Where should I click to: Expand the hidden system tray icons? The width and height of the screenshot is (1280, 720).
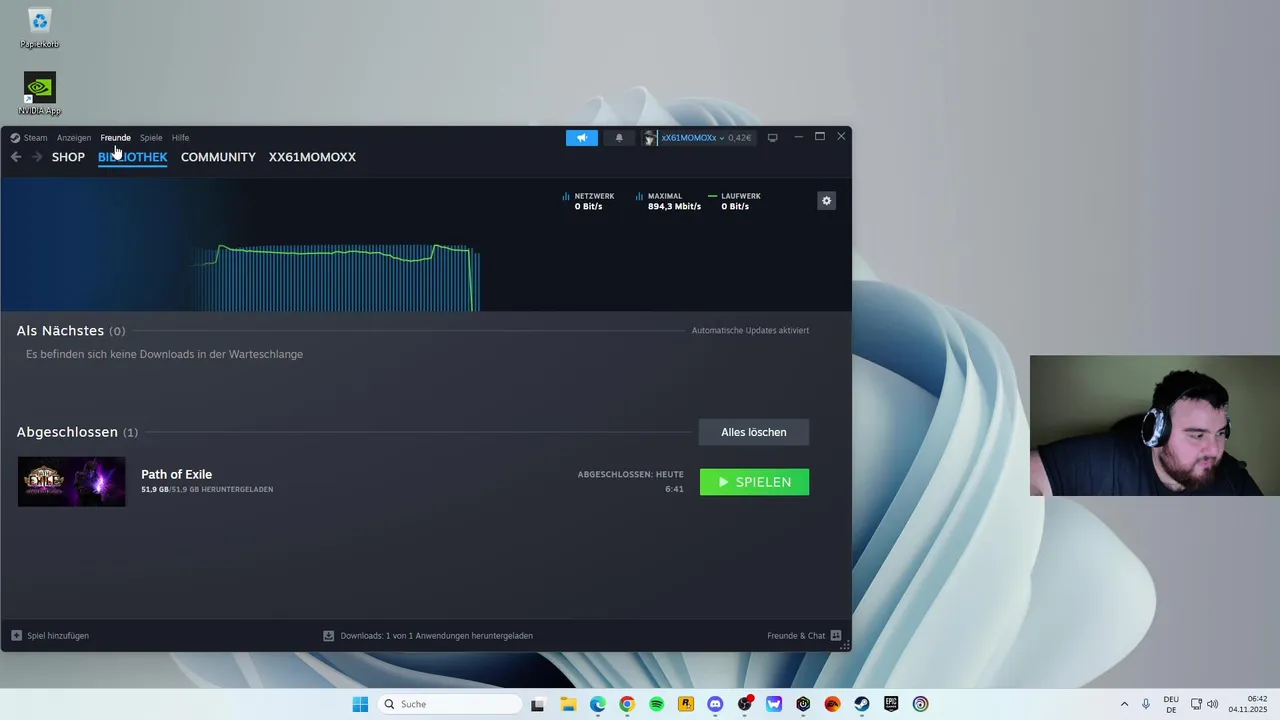(1124, 704)
